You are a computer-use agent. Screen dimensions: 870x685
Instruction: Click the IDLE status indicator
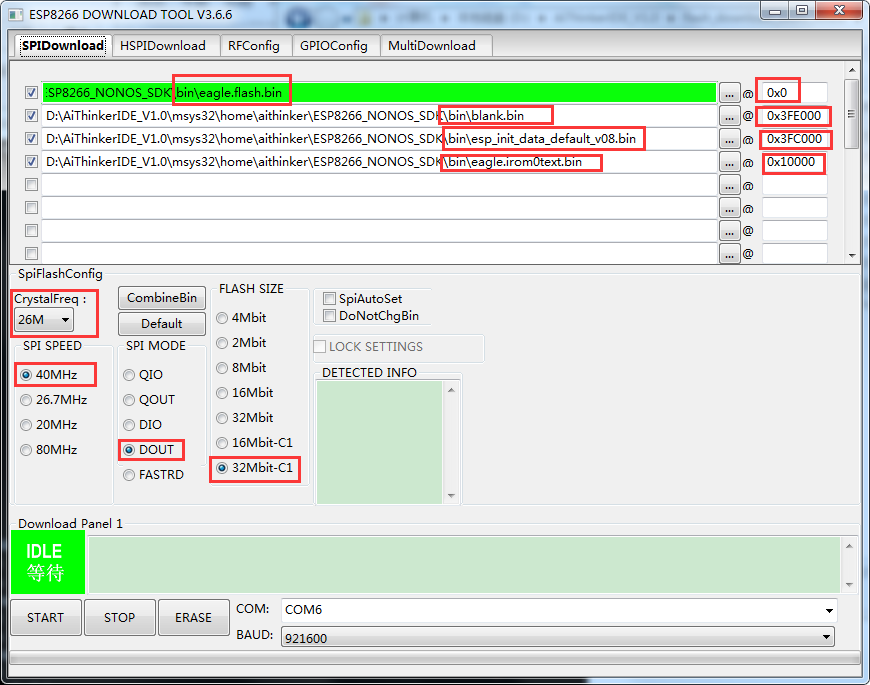48,562
